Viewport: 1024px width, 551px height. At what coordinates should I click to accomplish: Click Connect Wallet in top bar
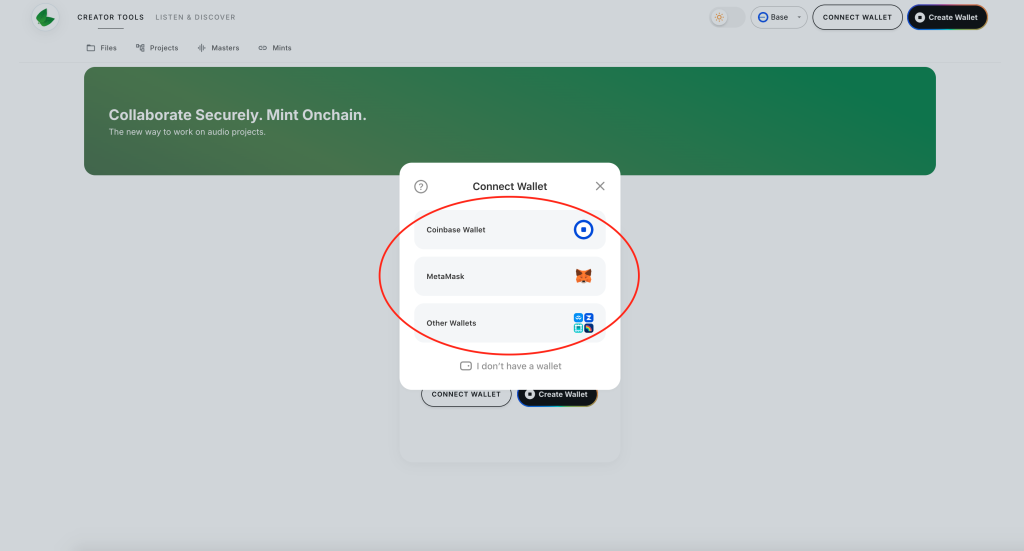tap(857, 18)
